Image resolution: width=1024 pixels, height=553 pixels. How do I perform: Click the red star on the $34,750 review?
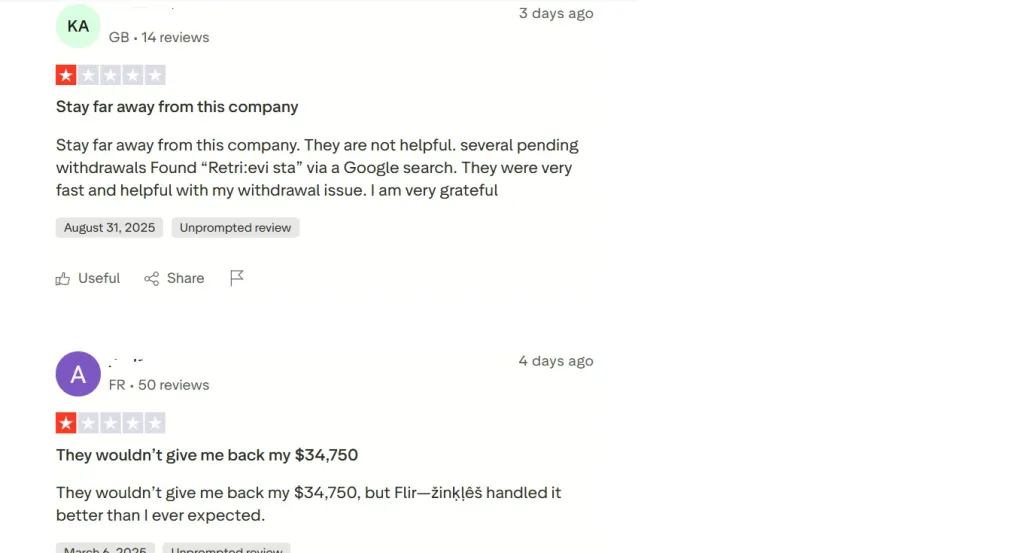click(66, 423)
